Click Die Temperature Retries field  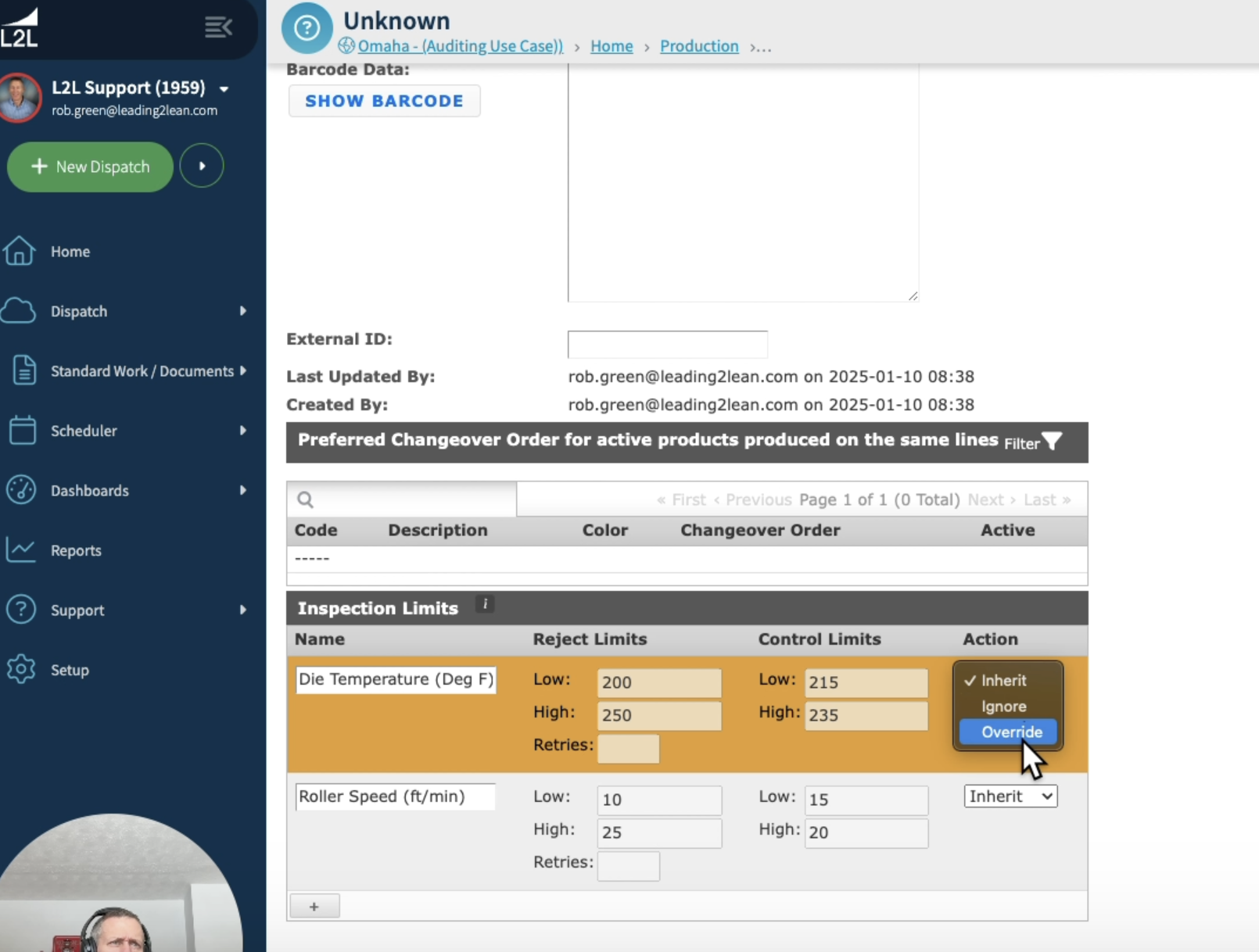(x=628, y=748)
